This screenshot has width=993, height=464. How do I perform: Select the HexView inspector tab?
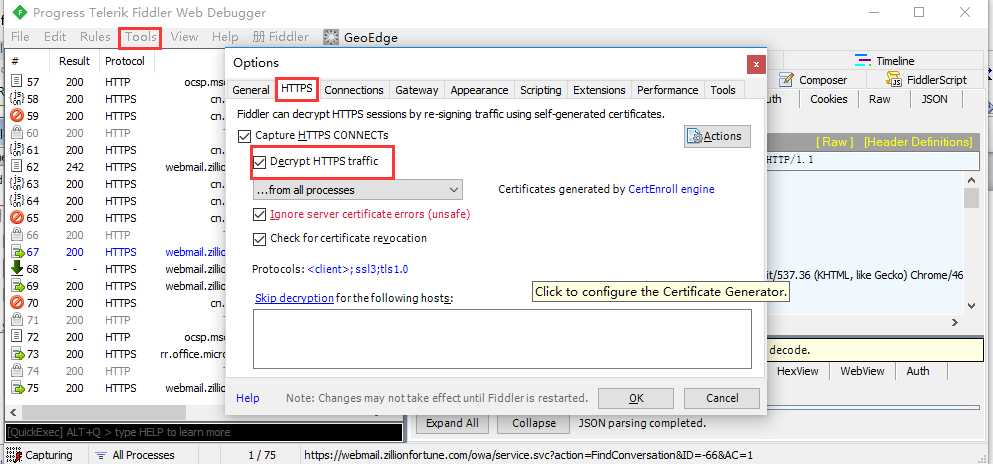pyautogui.click(x=797, y=371)
